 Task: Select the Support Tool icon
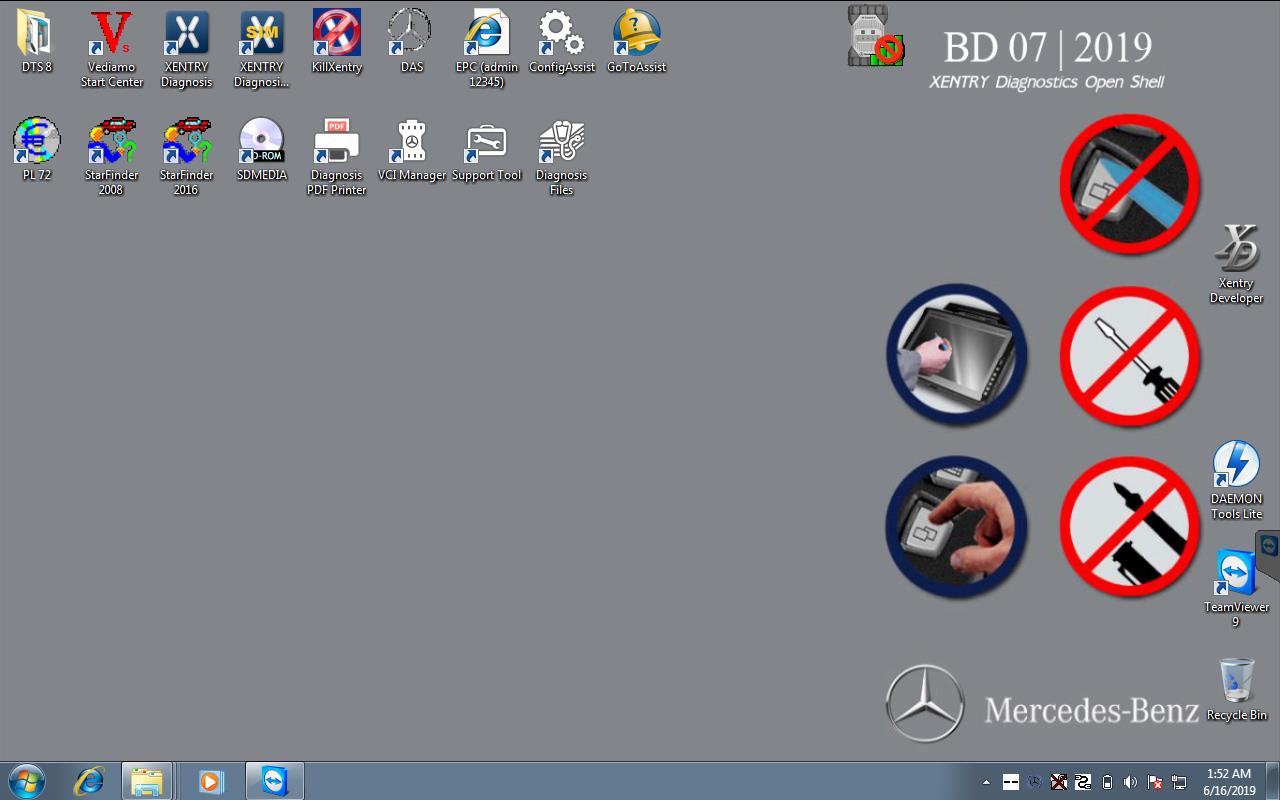click(486, 149)
